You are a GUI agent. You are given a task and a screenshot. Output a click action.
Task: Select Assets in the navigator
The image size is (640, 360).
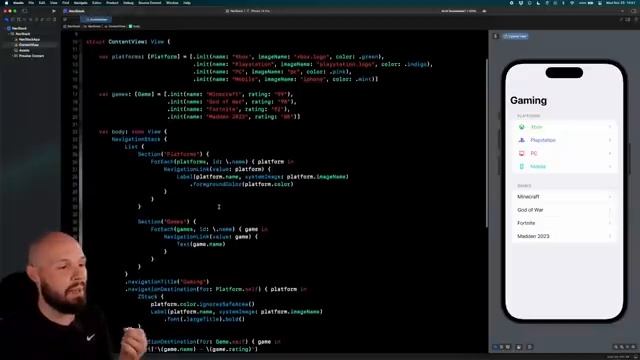(24, 51)
